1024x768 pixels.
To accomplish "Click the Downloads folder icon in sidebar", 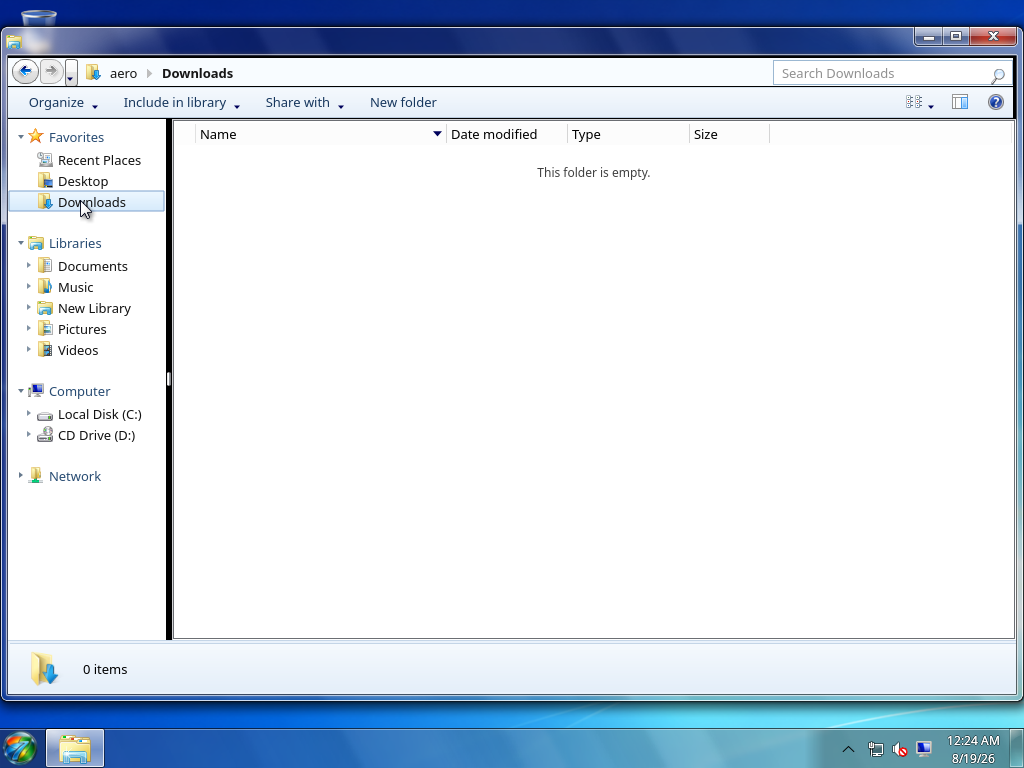I will coord(45,201).
